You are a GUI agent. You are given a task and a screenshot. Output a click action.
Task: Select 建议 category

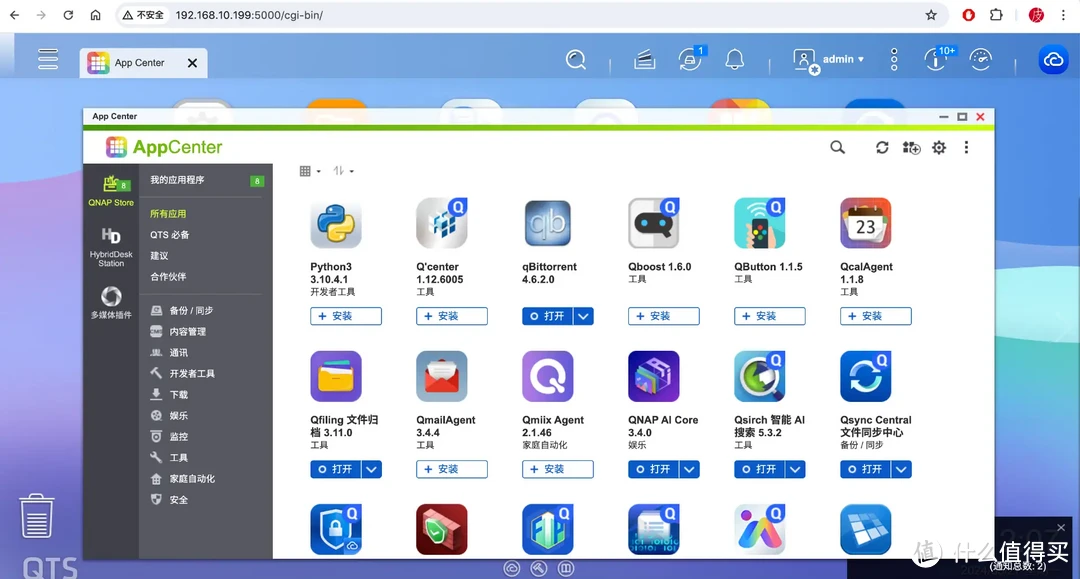[159, 256]
